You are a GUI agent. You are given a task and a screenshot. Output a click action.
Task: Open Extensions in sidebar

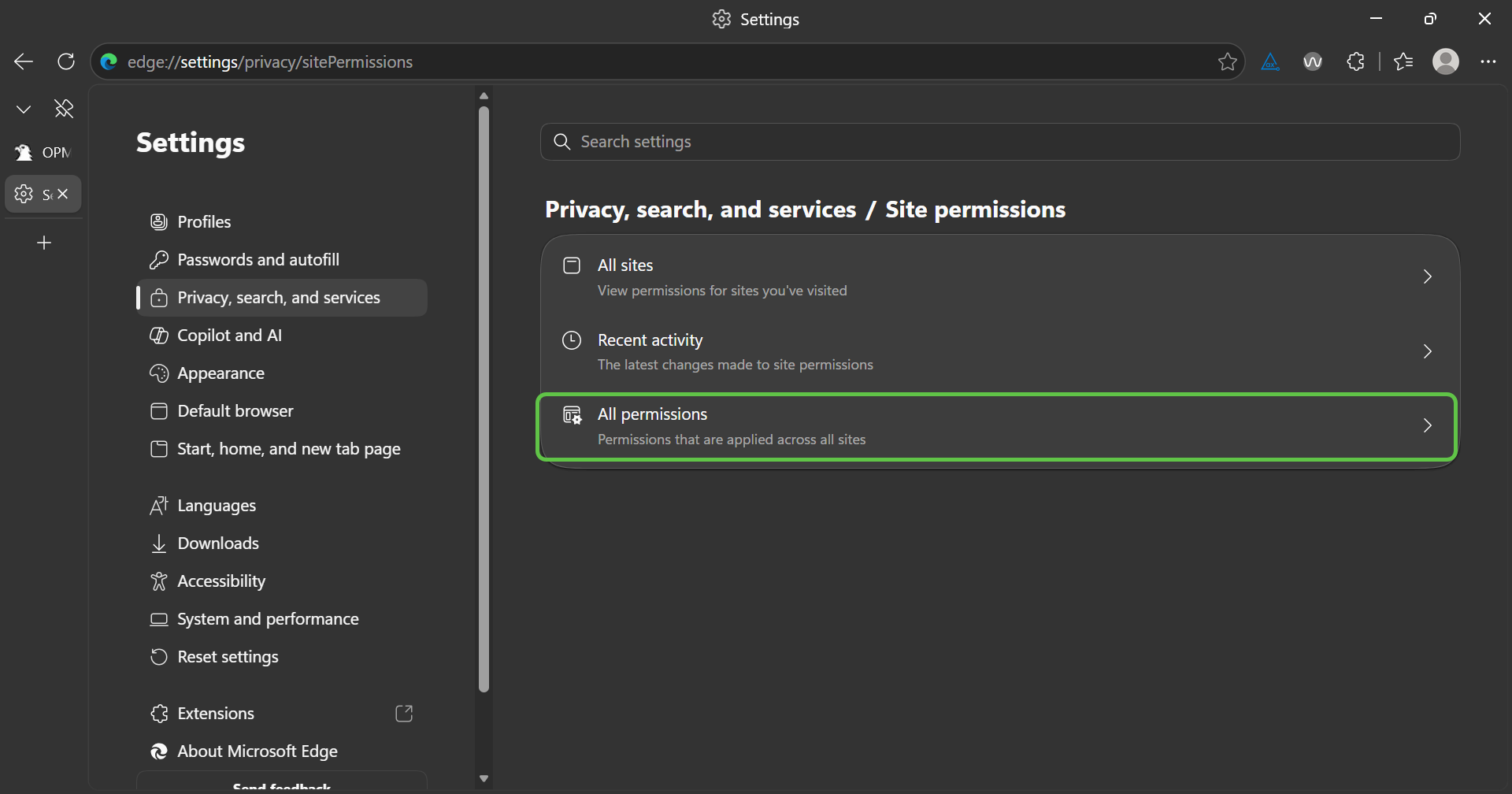(282, 714)
